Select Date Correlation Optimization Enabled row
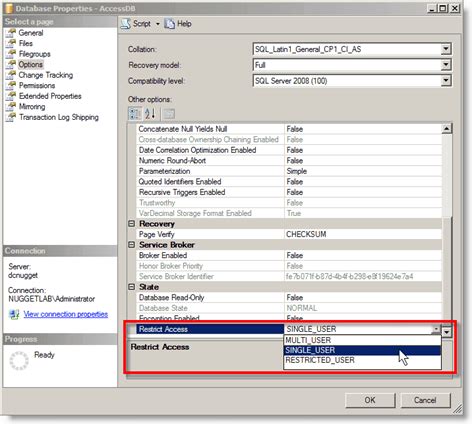The image size is (474, 426). (289, 150)
